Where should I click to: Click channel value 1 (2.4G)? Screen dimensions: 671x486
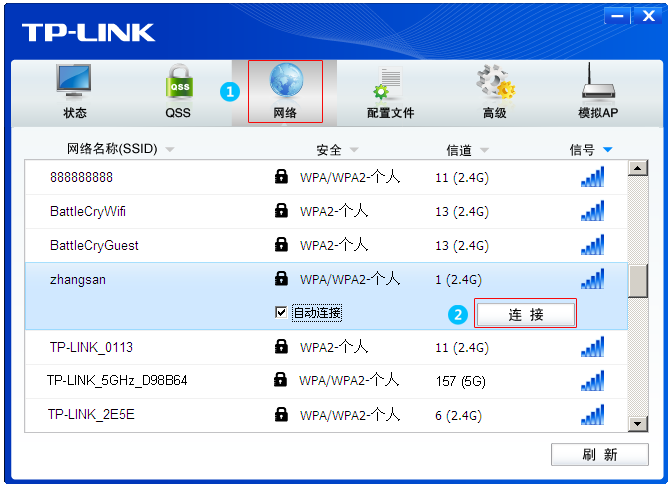point(458,280)
